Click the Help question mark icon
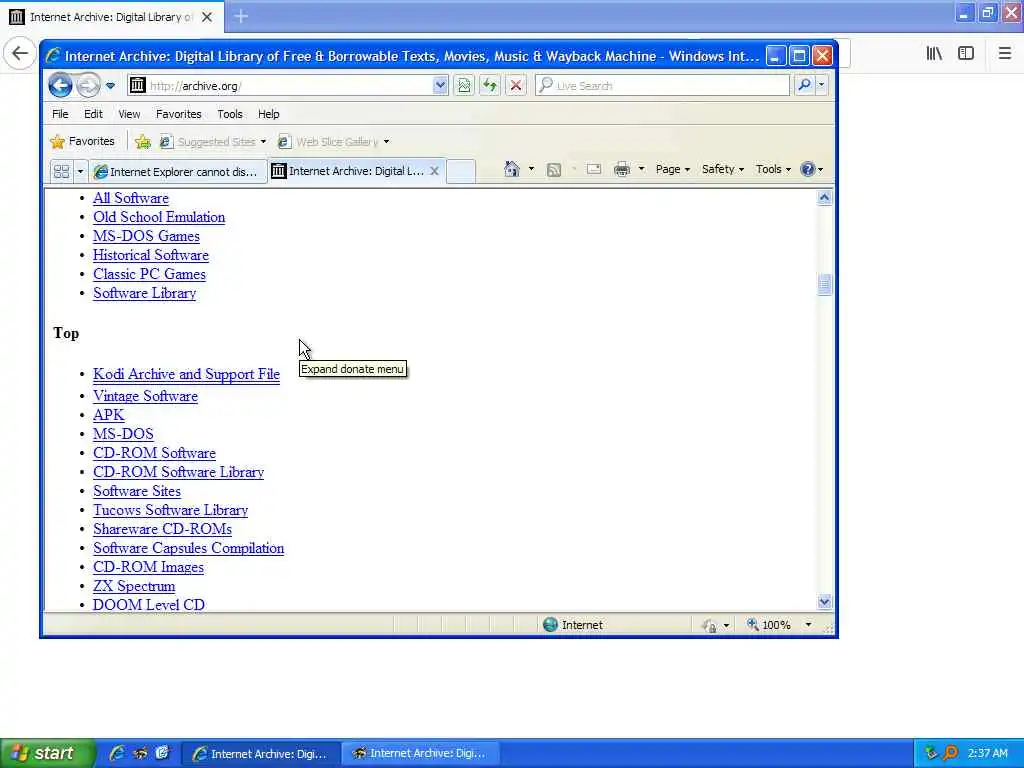Viewport: 1024px width, 768px height. point(808,169)
